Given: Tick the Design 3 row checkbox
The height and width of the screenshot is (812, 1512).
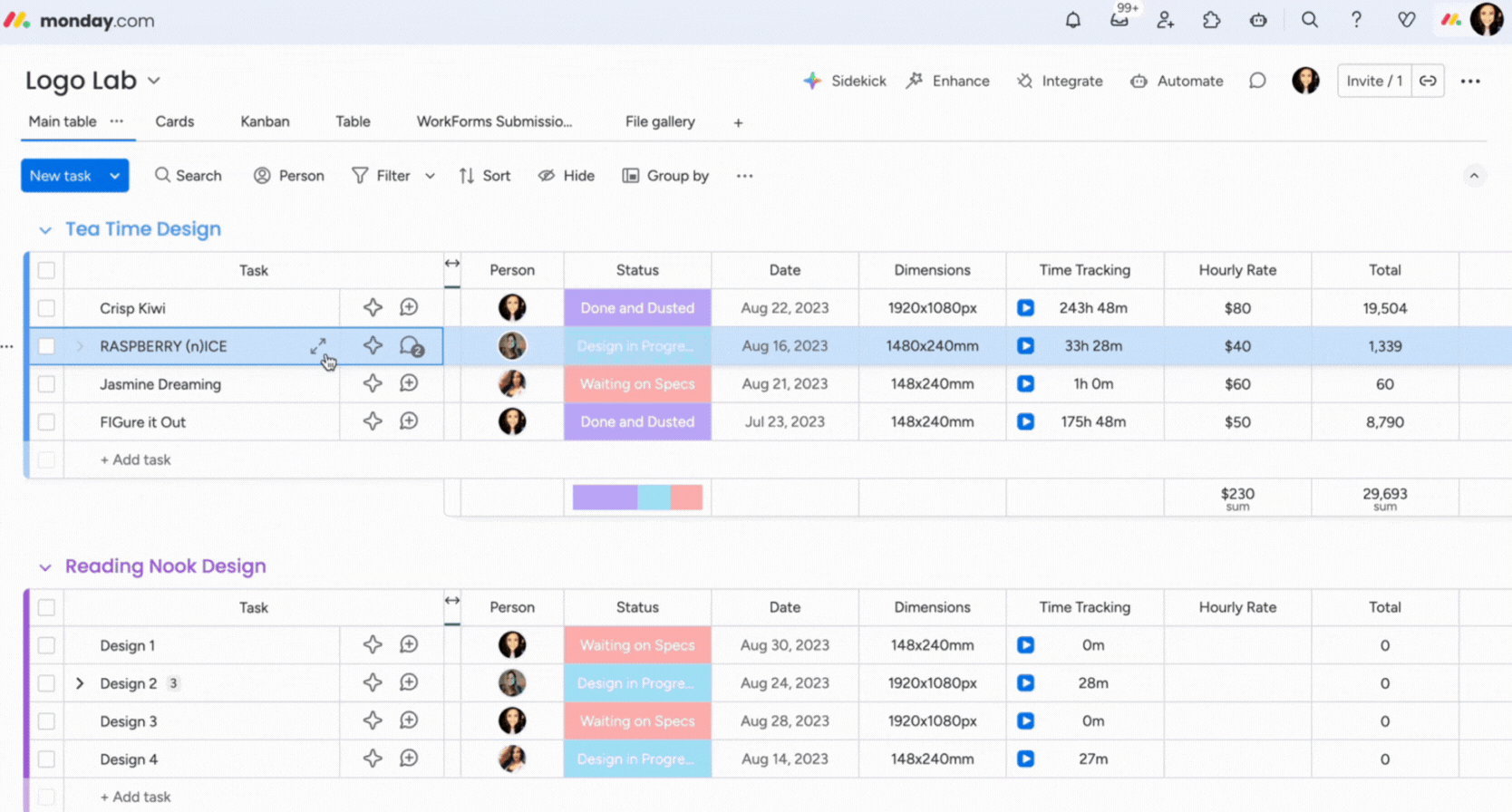Looking at the screenshot, I should [46, 721].
